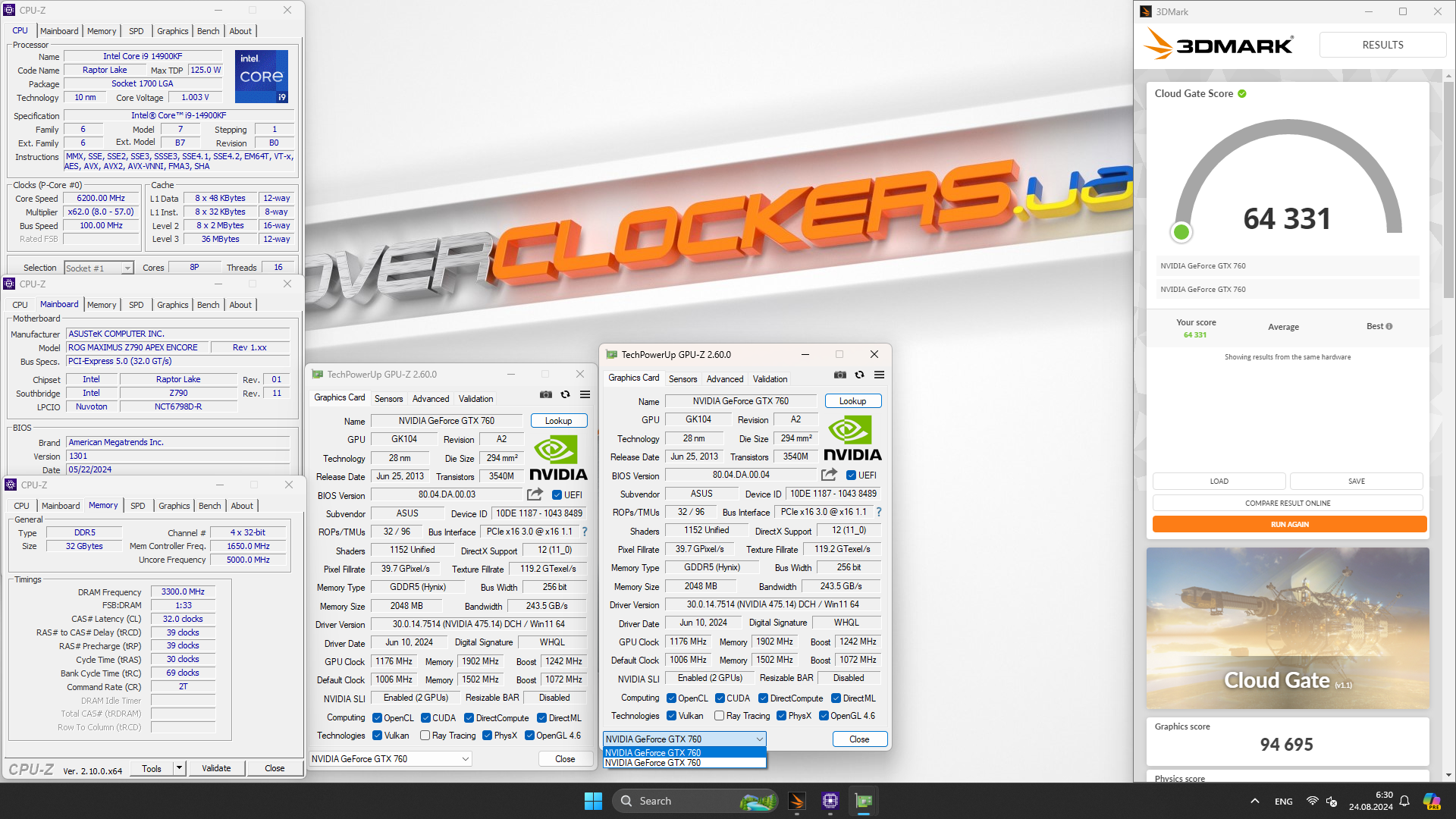Open the Socket #1 selection dropdown in CPU-Z

[99, 268]
